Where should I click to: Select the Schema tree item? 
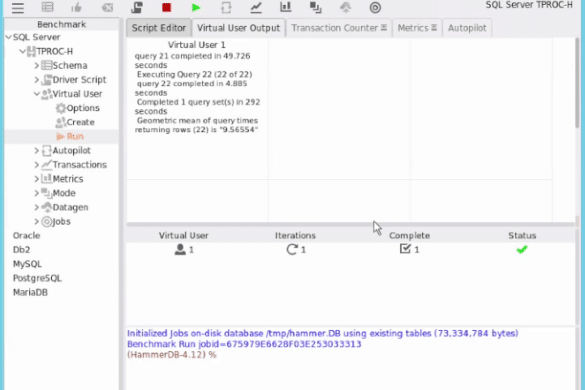[70, 65]
